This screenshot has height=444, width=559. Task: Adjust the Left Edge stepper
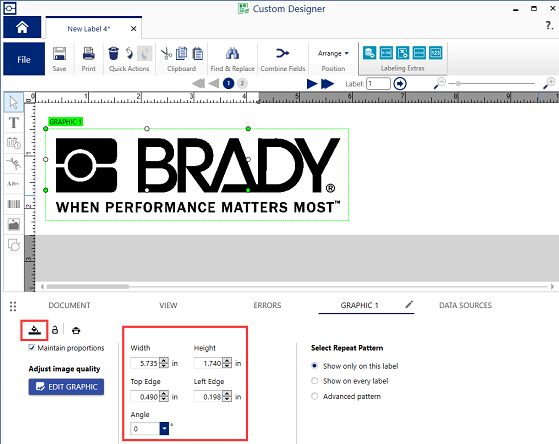227,396
